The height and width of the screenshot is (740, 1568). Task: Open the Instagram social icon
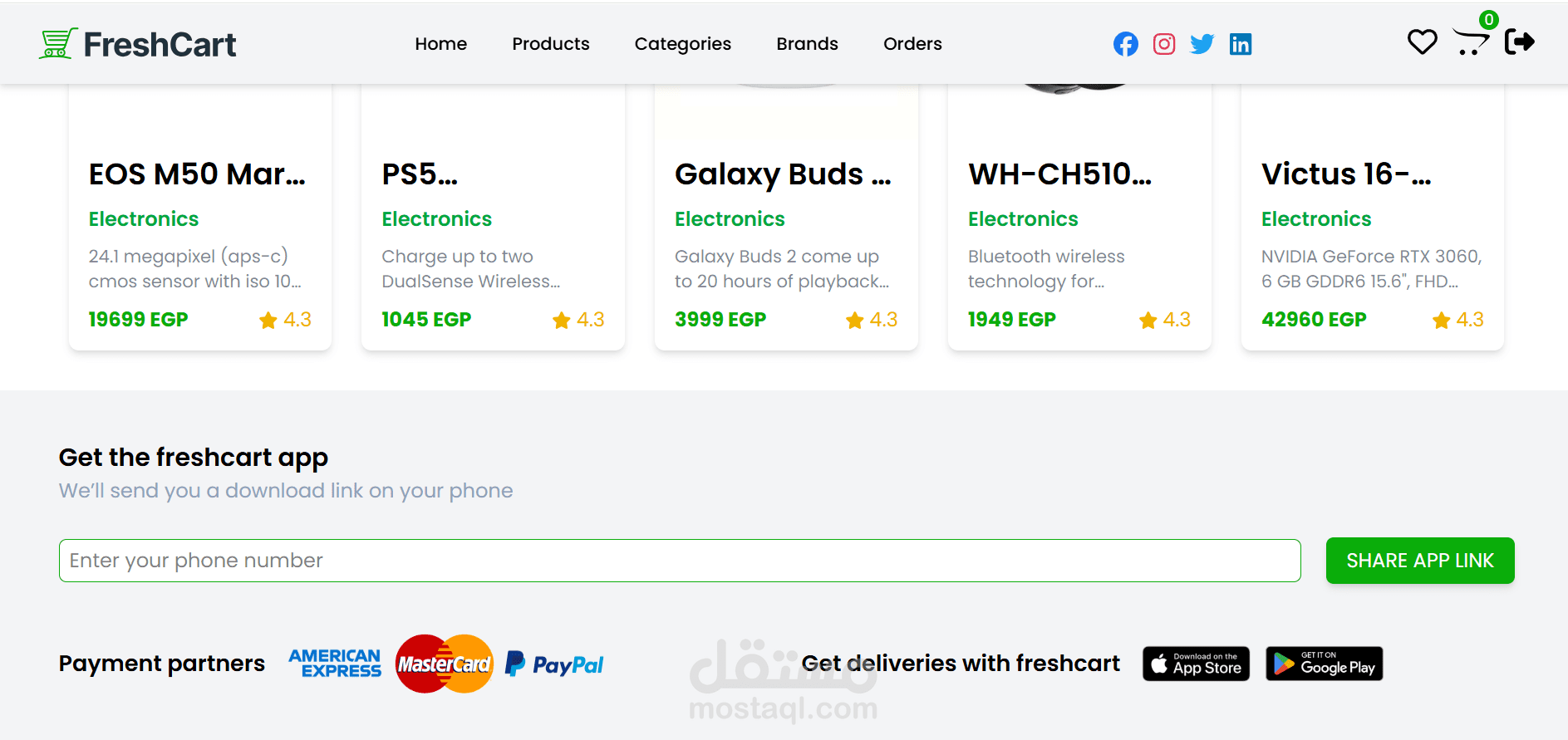tap(1164, 44)
